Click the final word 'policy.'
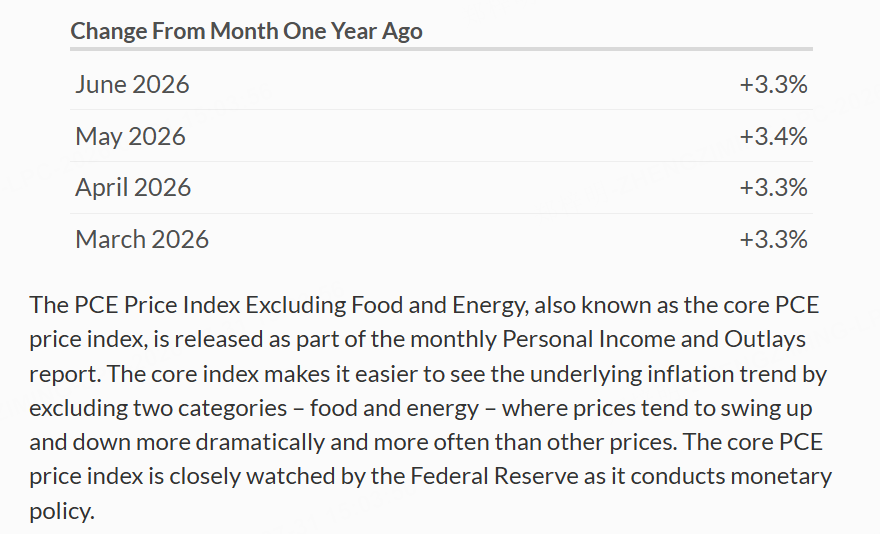Viewport: 880px width, 534px height. coord(62,512)
